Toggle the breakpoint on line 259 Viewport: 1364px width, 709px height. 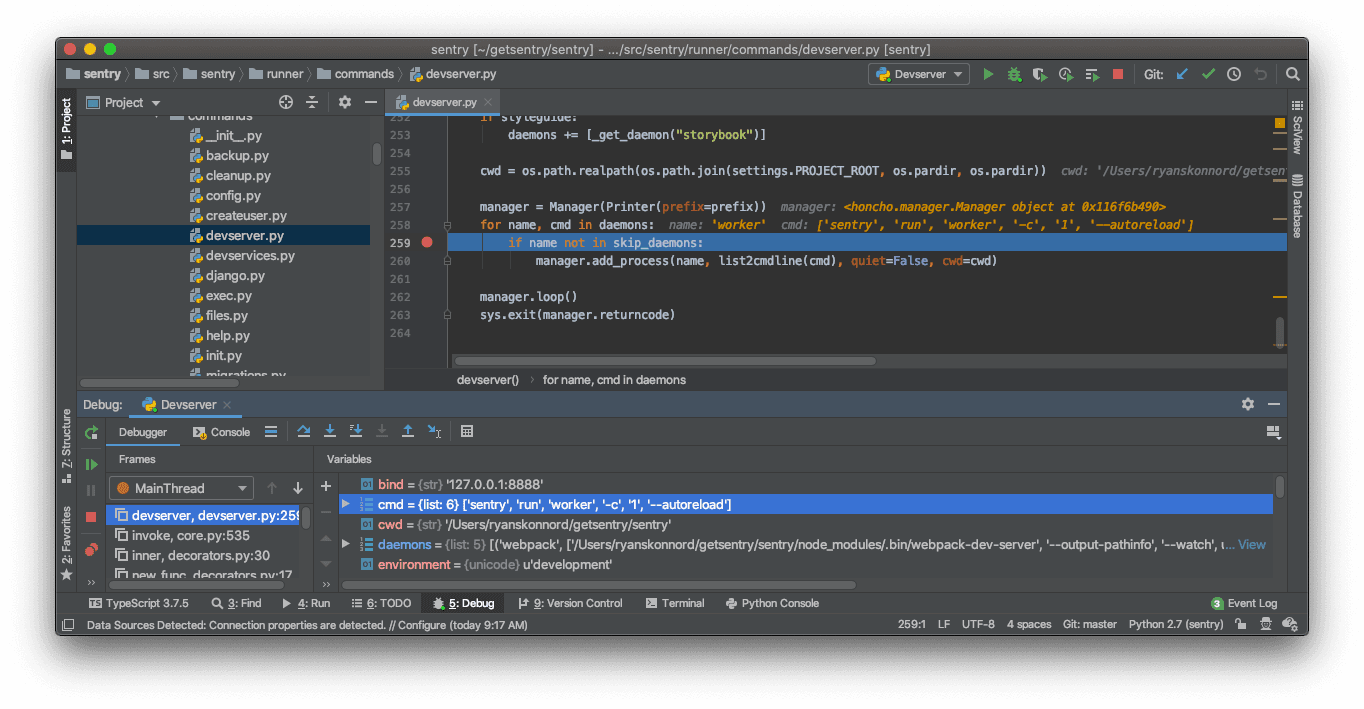[427, 242]
